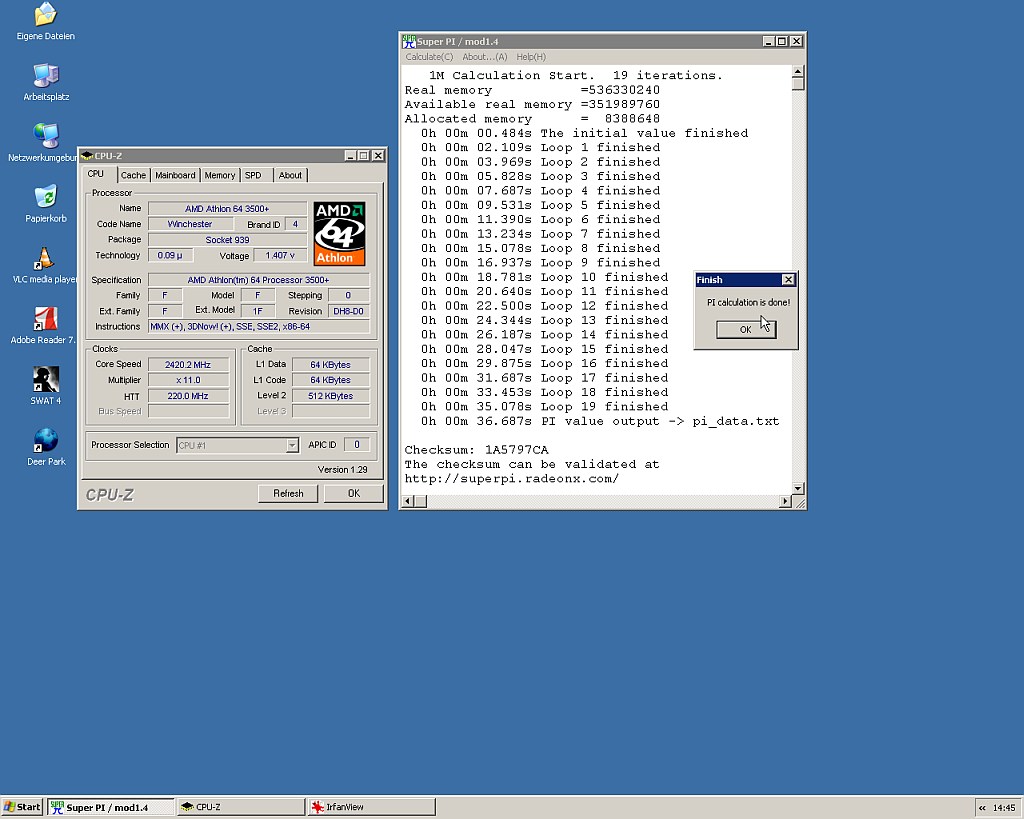Viewport: 1024px width, 819px height.
Task: Switch to the Memory tab in CPU-Z
Action: click(x=219, y=175)
